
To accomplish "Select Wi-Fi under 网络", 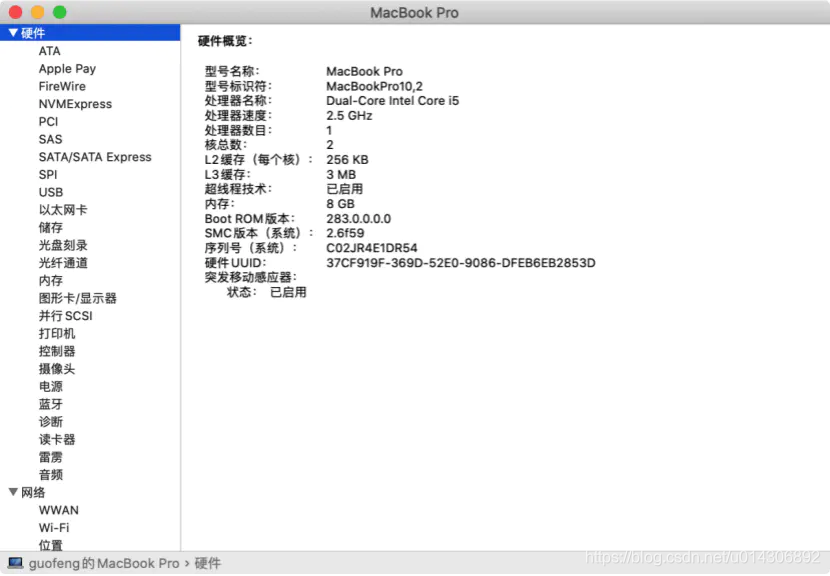I will pos(53,528).
